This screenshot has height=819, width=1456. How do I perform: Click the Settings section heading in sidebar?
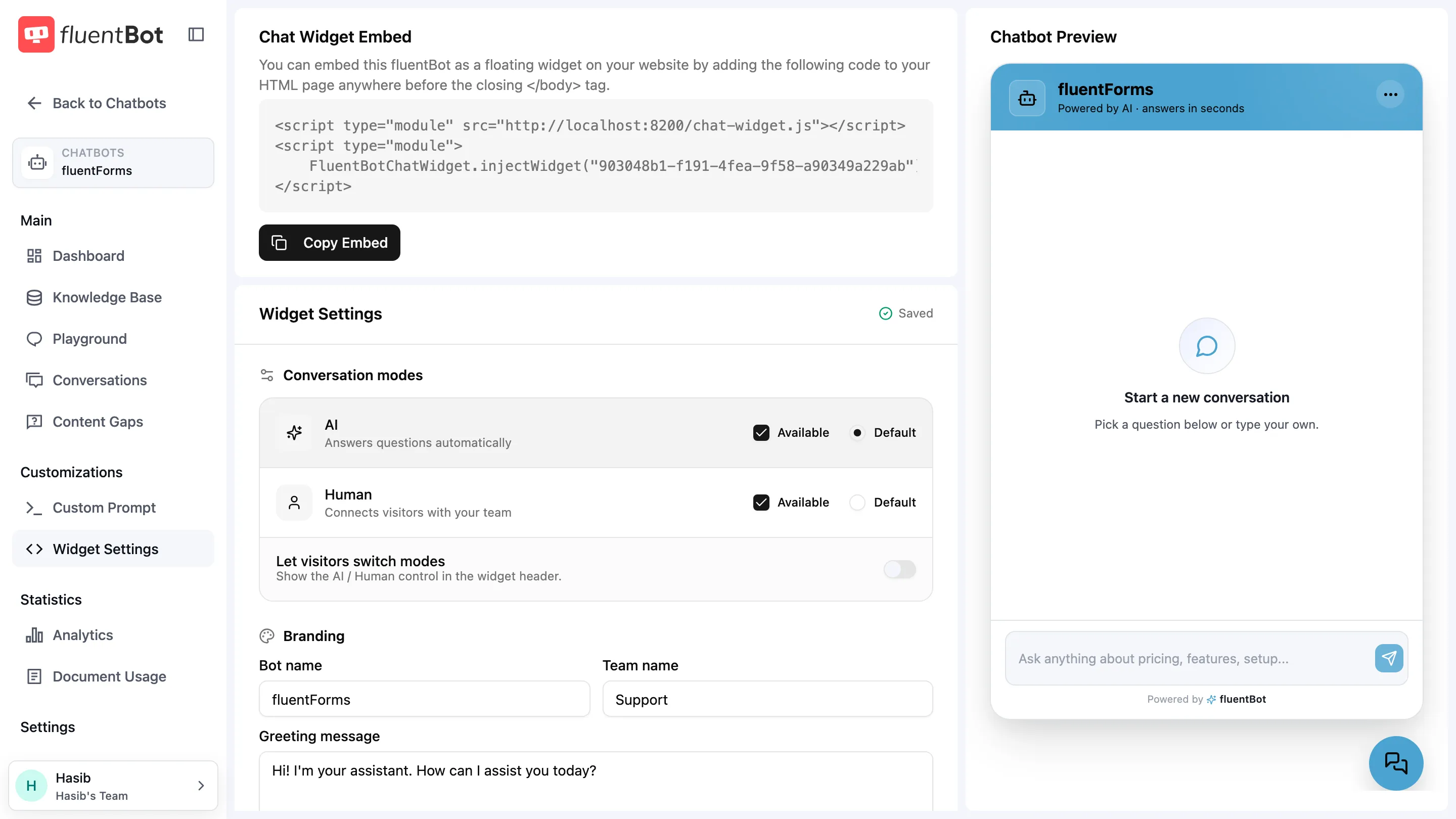[x=48, y=727]
